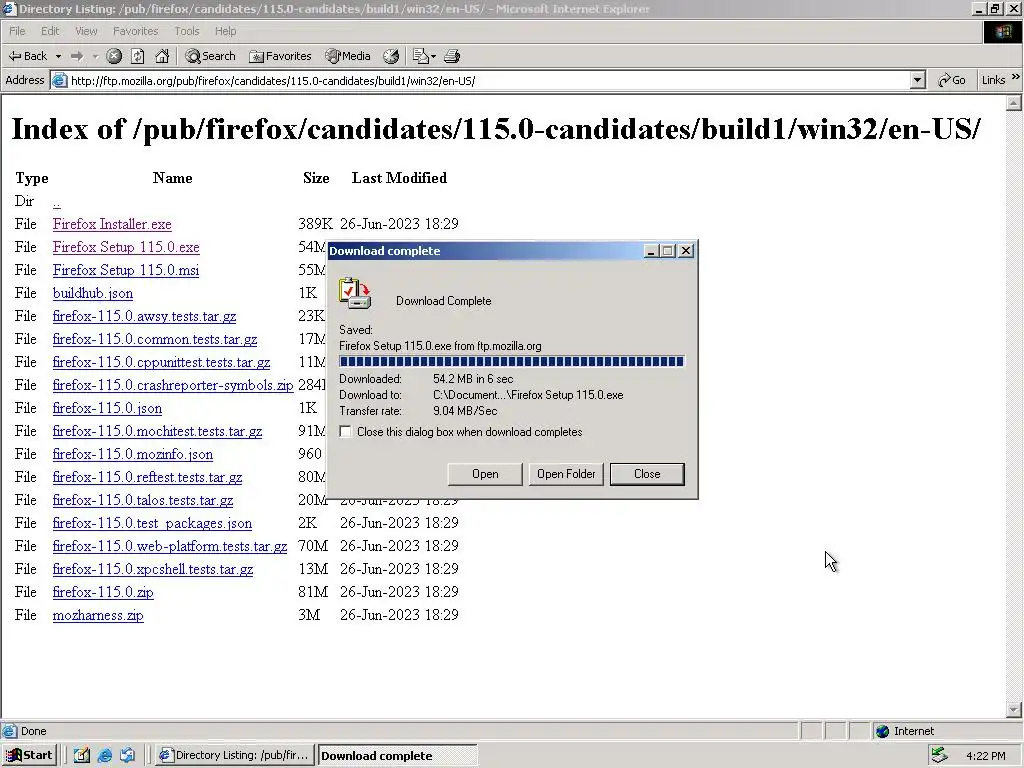Open firefox-115.0.crashreporter-symbols.zip link
Viewport: 1024px width, 768px height.
pos(172,385)
